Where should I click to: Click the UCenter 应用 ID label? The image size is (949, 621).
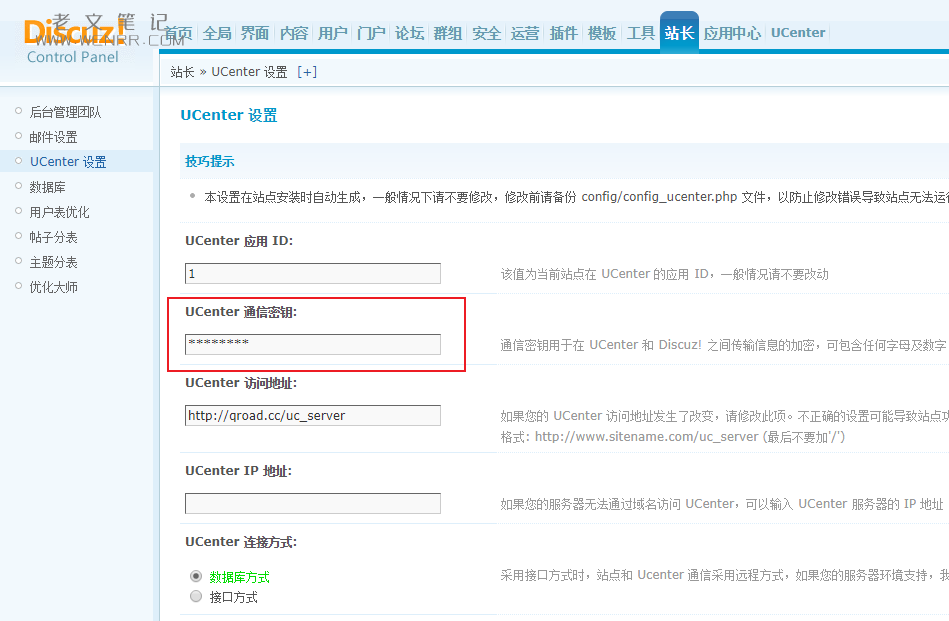pyautogui.click(x=239, y=241)
